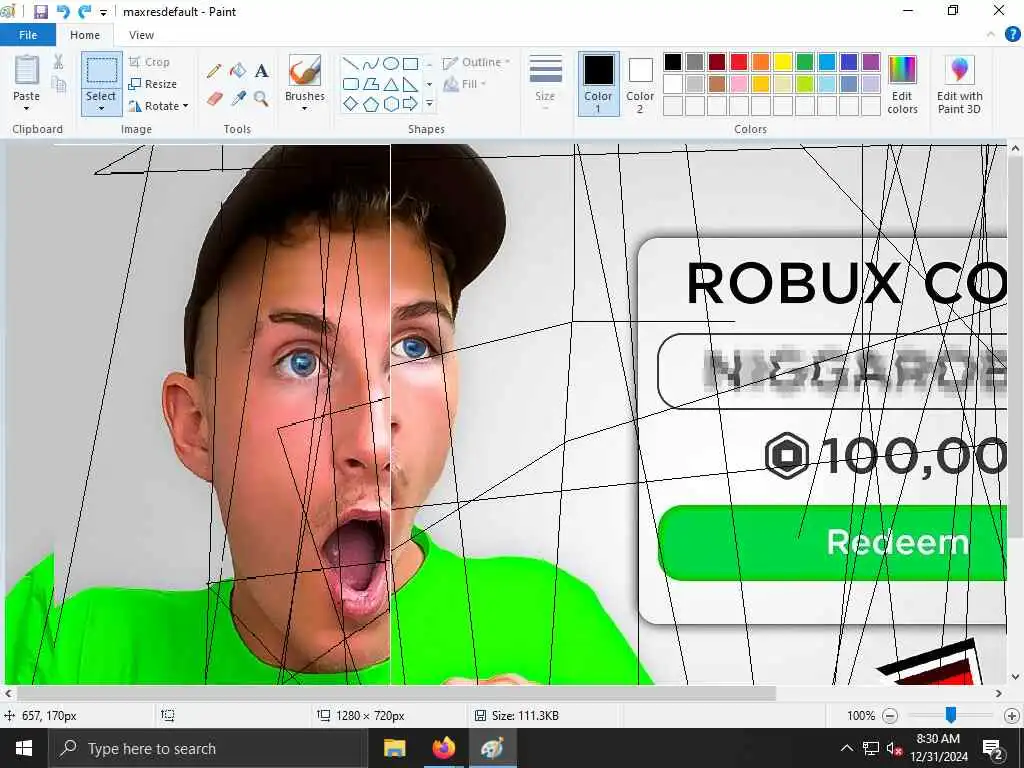Open the Customize Quick Access Toolbar arrow
Image resolution: width=1024 pixels, height=768 pixels.
103,12
